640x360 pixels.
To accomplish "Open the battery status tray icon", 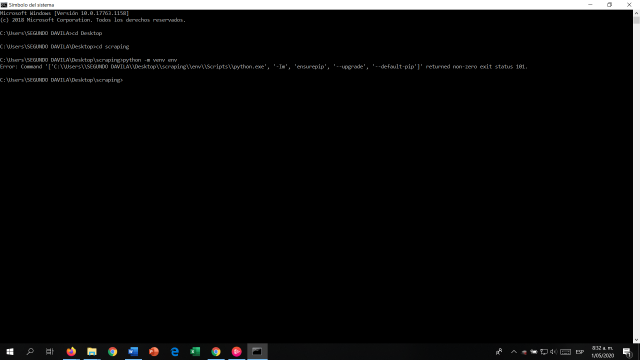I will (x=534, y=351).
